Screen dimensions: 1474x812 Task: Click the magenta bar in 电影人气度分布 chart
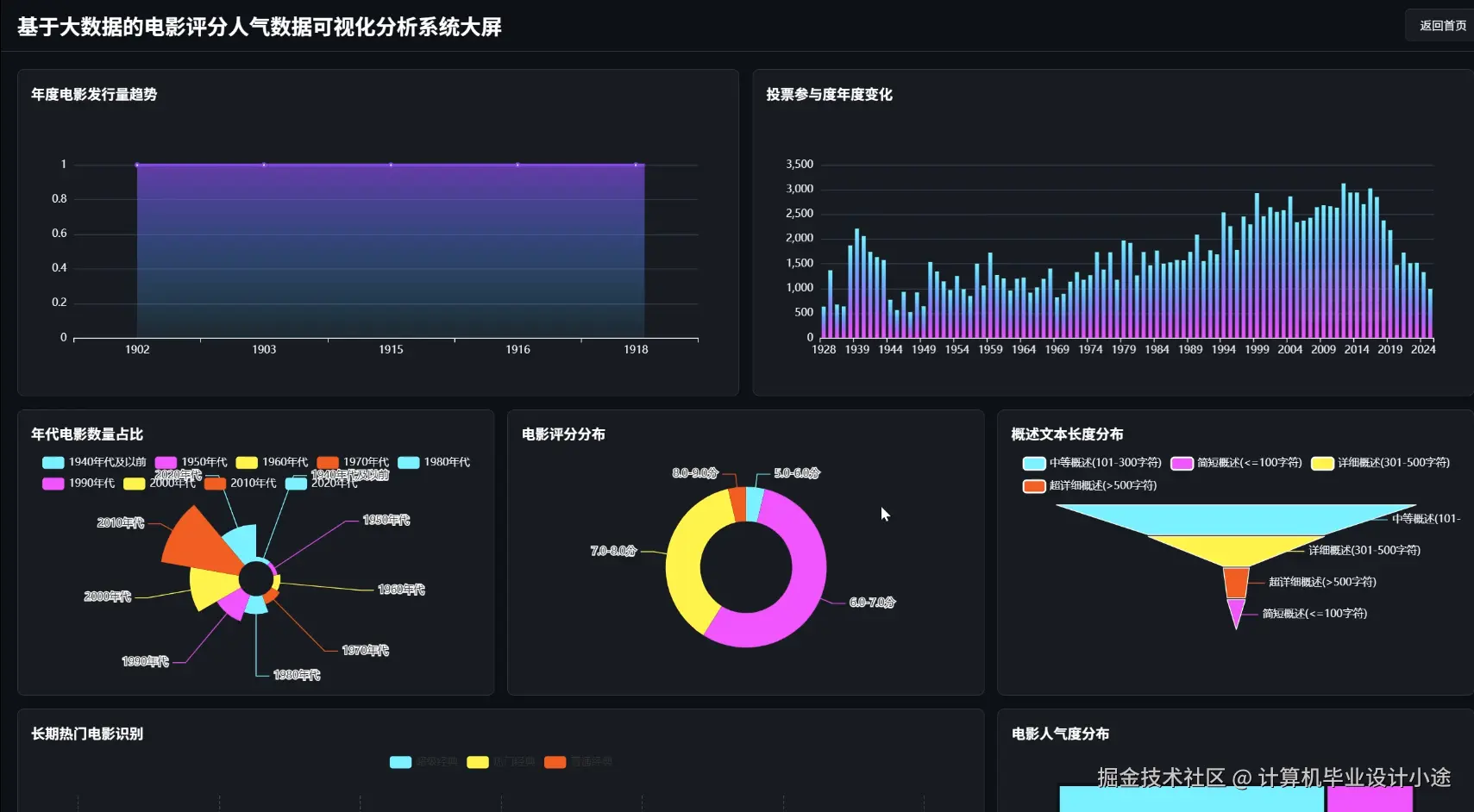point(1370,798)
